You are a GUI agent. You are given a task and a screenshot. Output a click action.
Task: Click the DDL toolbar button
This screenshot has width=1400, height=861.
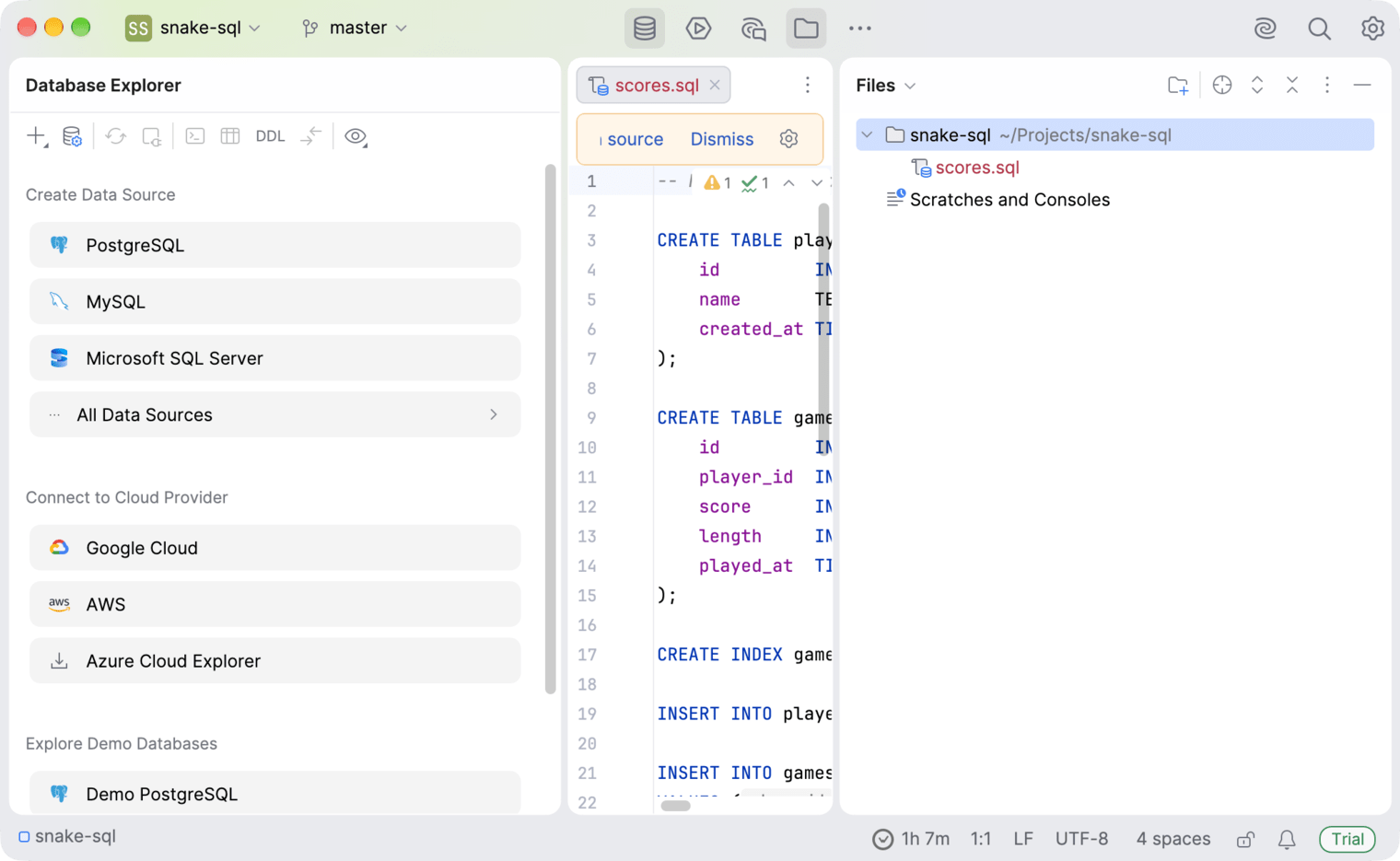click(270, 136)
